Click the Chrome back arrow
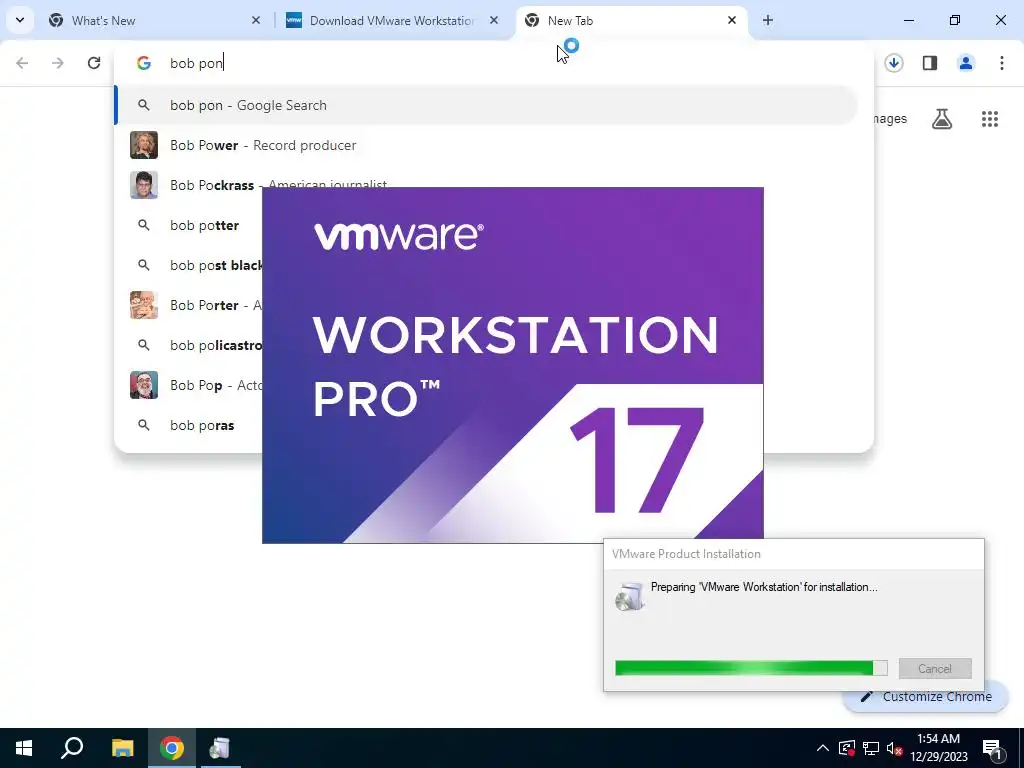Image resolution: width=1024 pixels, height=768 pixels. [22, 63]
